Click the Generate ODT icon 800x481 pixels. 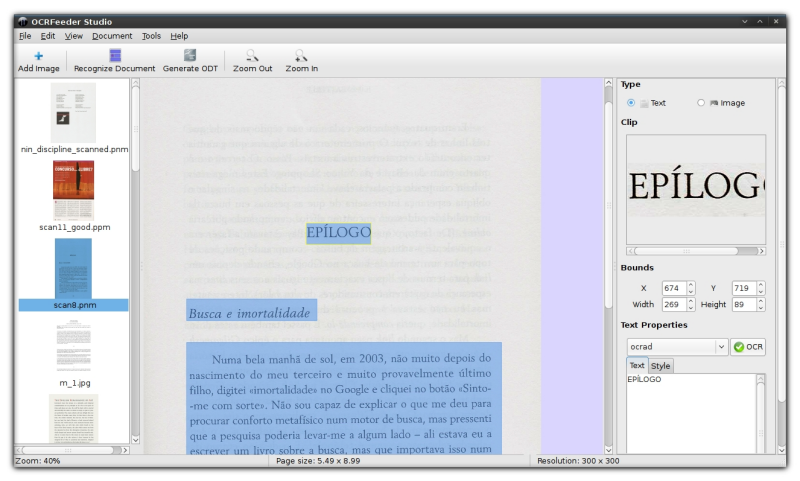coord(190,55)
